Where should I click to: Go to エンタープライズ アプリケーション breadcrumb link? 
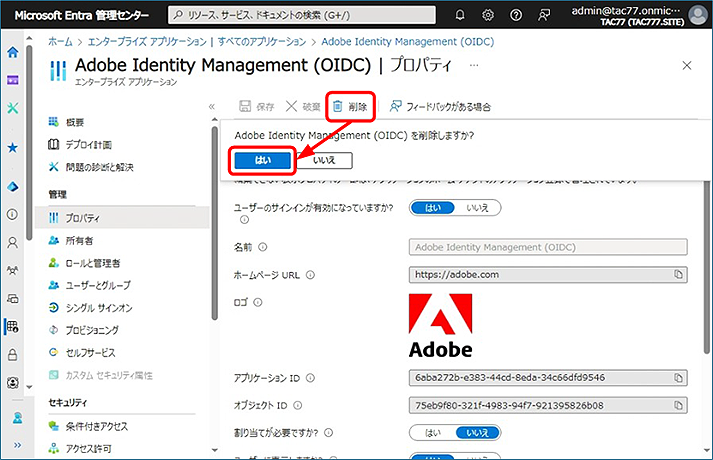pos(147,41)
